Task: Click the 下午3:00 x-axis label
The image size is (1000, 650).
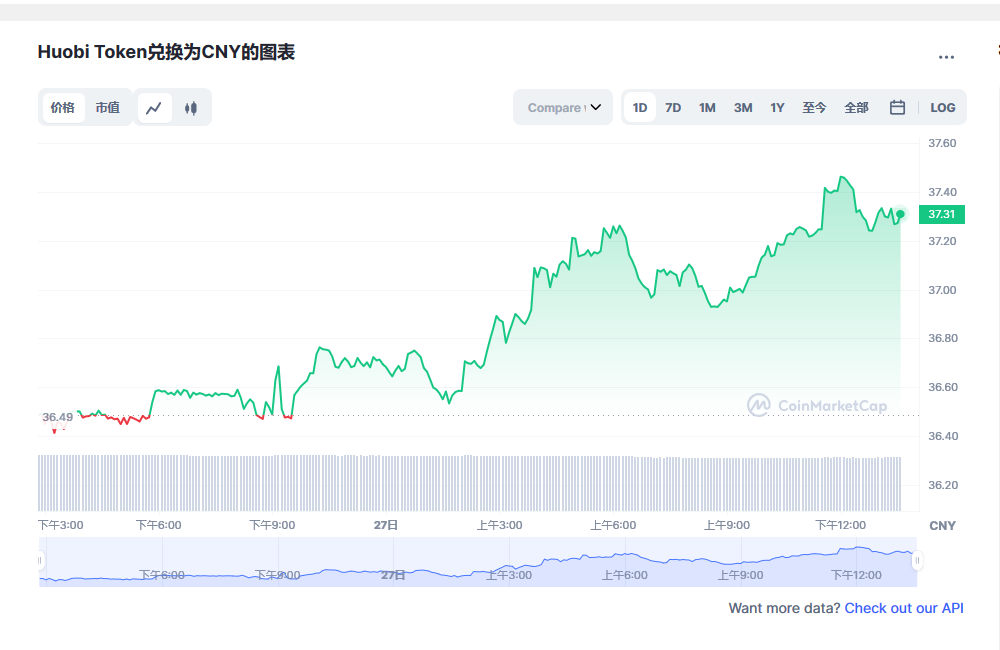Action: [x=61, y=525]
